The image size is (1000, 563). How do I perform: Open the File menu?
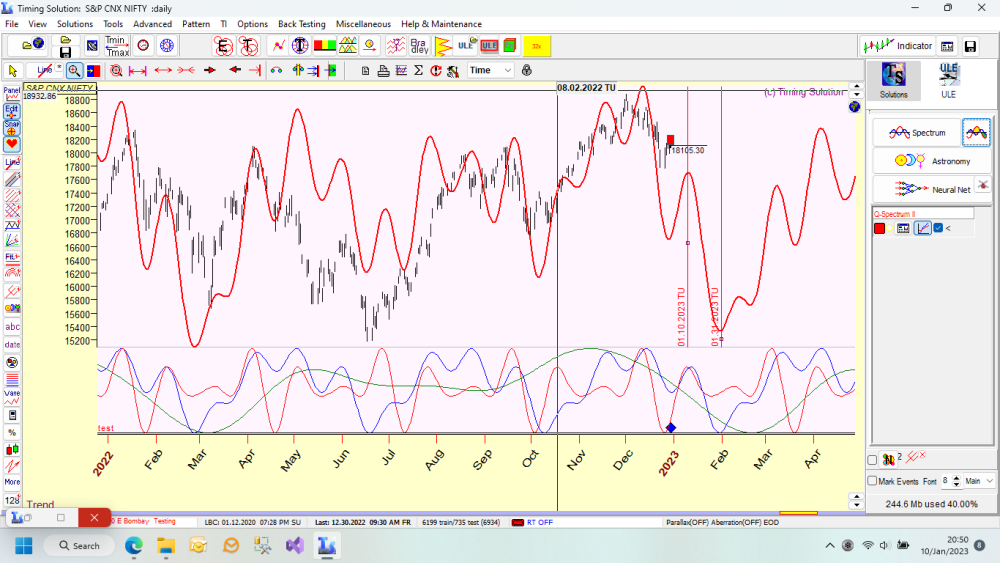11,24
